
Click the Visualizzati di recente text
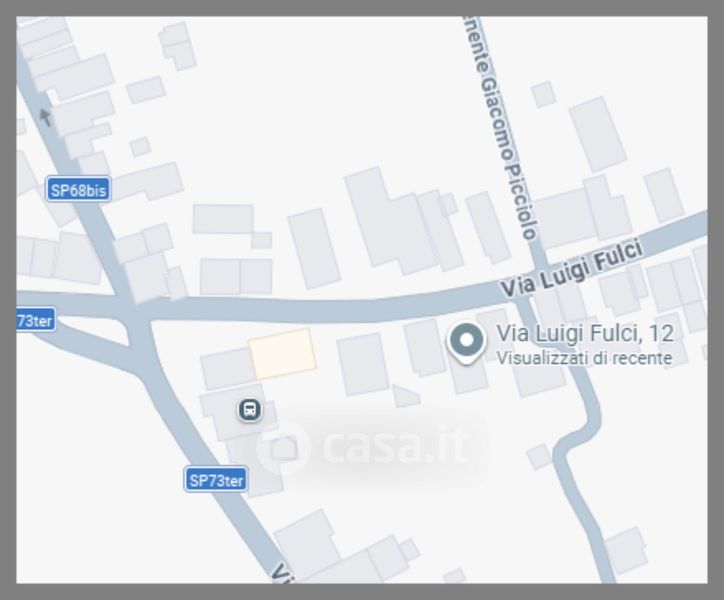pyautogui.click(x=584, y=358)
